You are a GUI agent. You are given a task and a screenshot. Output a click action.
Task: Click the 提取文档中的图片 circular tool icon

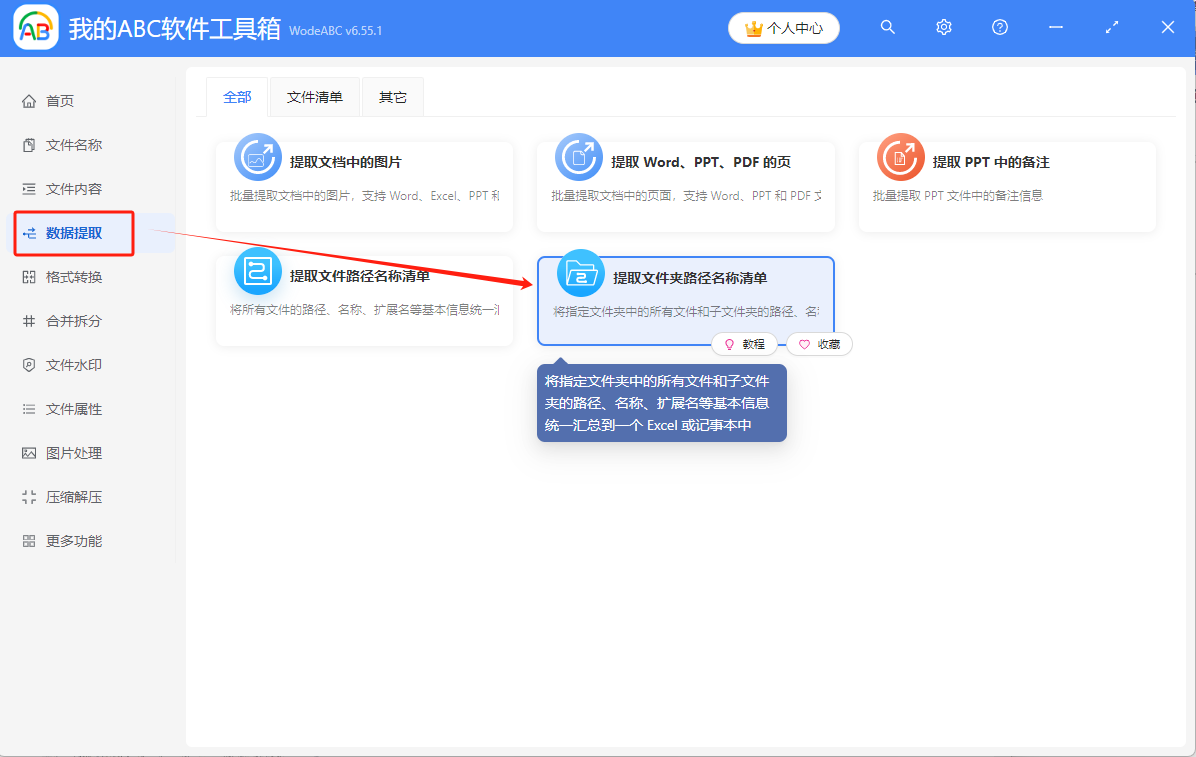[x=257, y=156]
